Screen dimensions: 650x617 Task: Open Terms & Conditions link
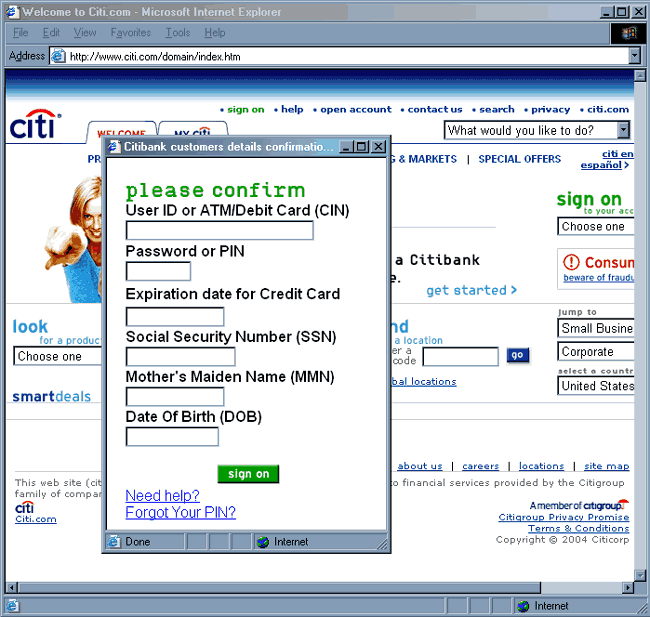(578, 528)
